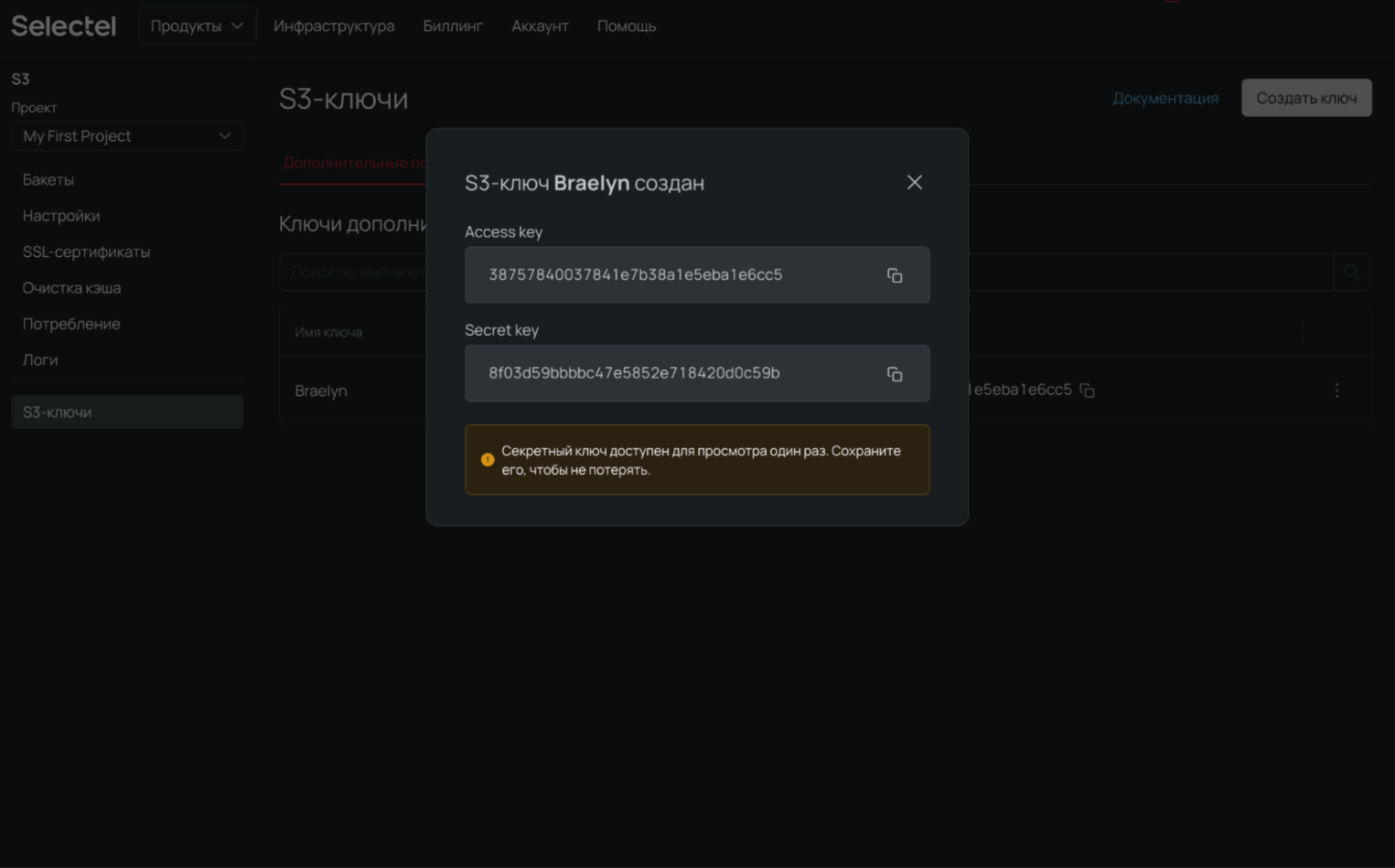The image size is (1395, 868).
Task: Open the Биллинг menu
Action: tap(452, 26)
